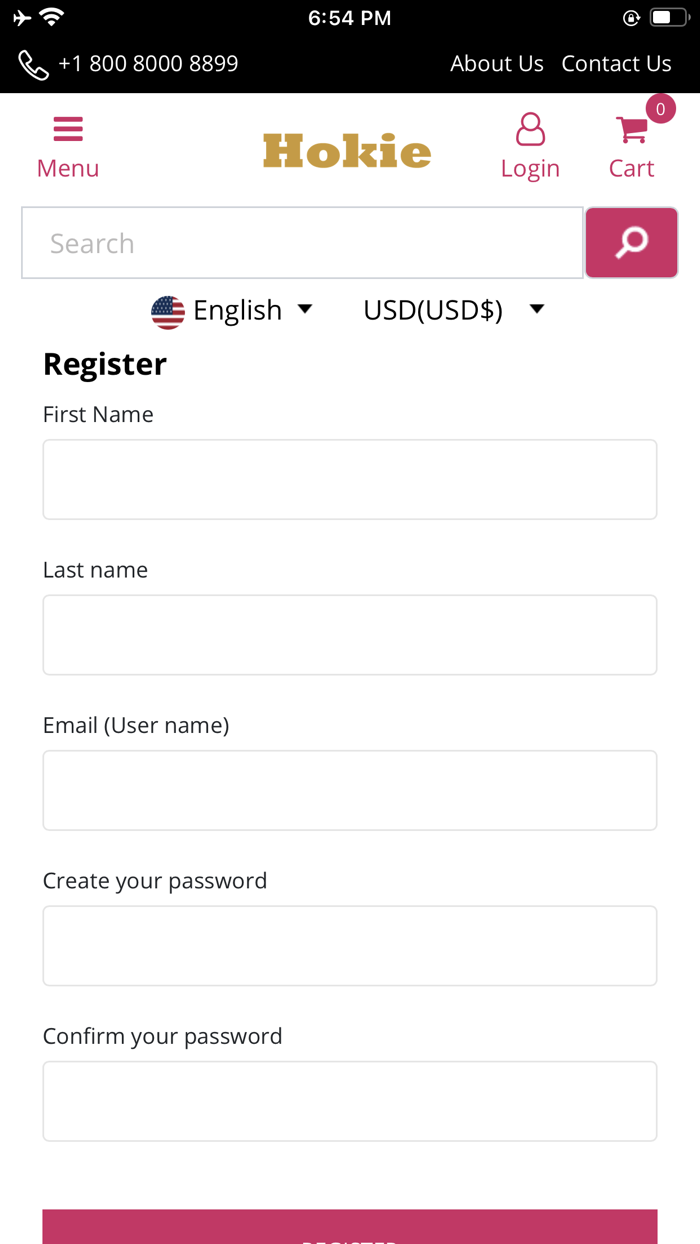The width and height of the screenshot is (700, 1244).
Task: Go to Contact Us
Action: [616, 64]
